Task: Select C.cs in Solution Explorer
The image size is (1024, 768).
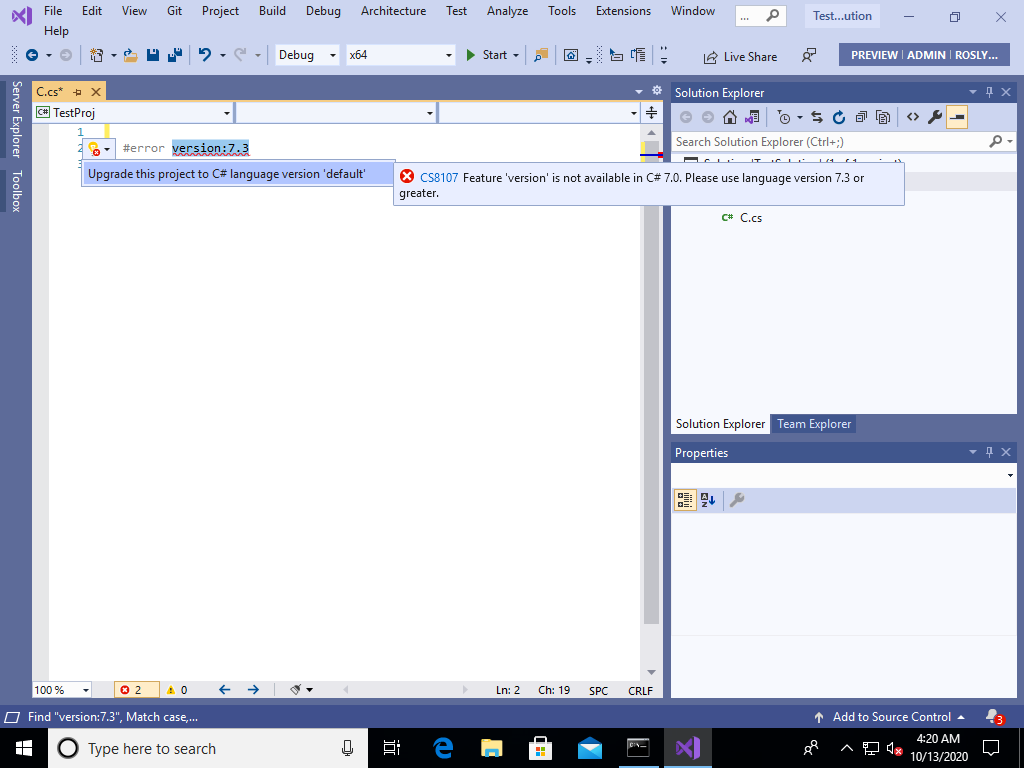Action: tap(750, 218)
